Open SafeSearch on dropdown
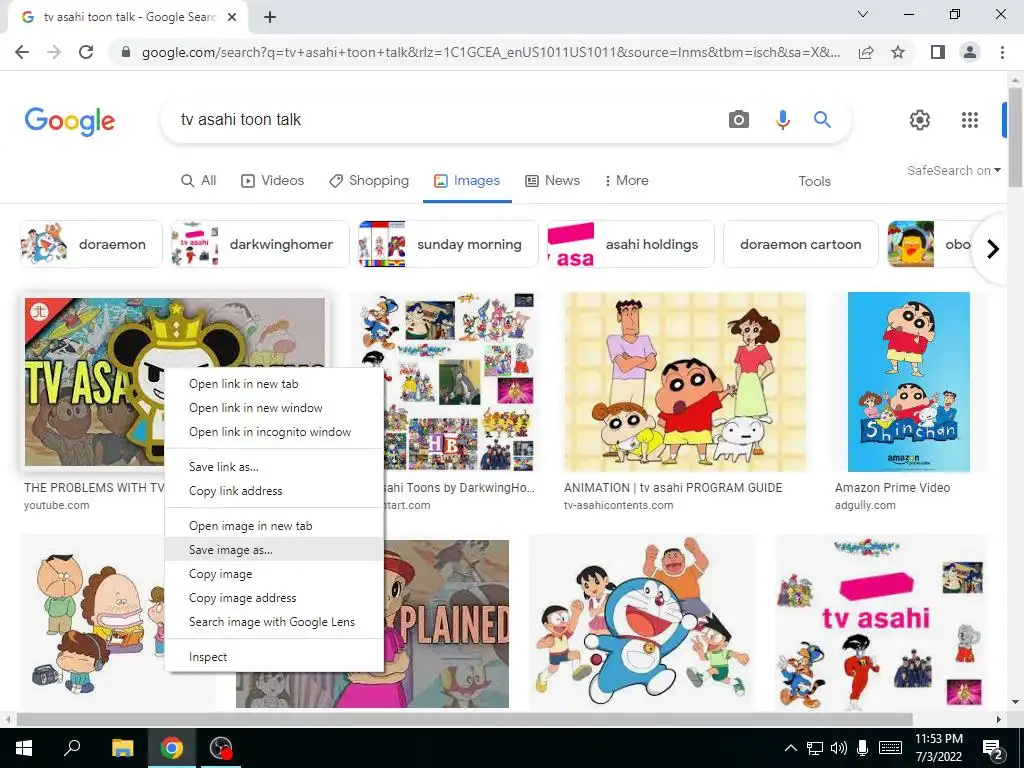This screenshot has width=1024, height=768. point(953,170)
